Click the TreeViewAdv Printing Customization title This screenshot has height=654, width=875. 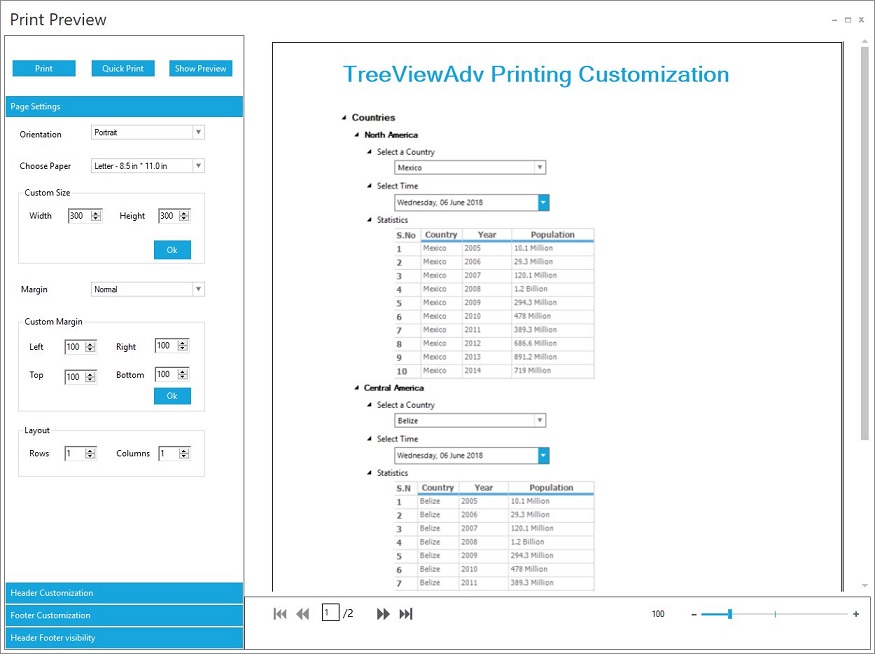tap(536, 75)
